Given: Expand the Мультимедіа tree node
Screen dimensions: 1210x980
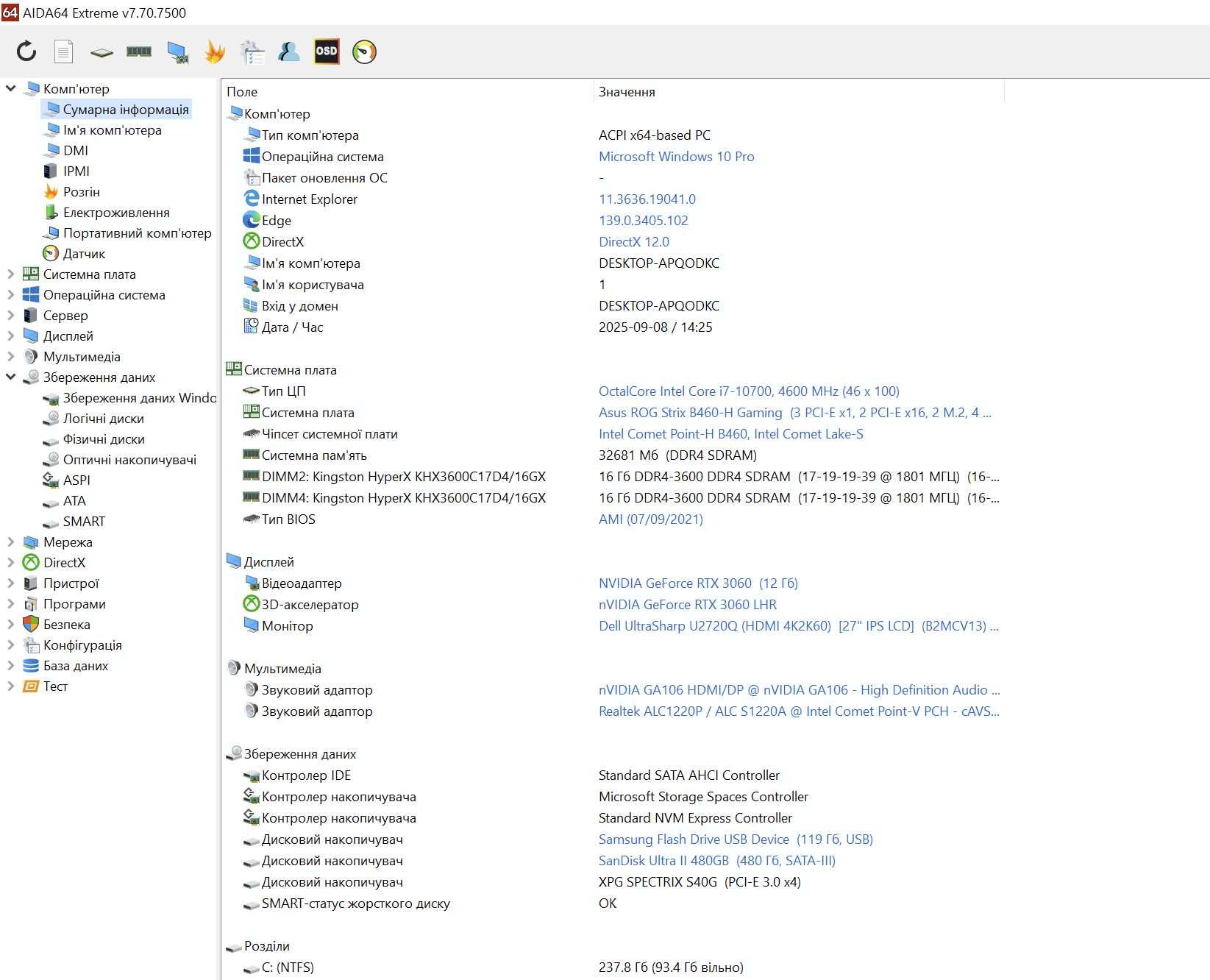Looking at the screenshot, I should 10,356.
